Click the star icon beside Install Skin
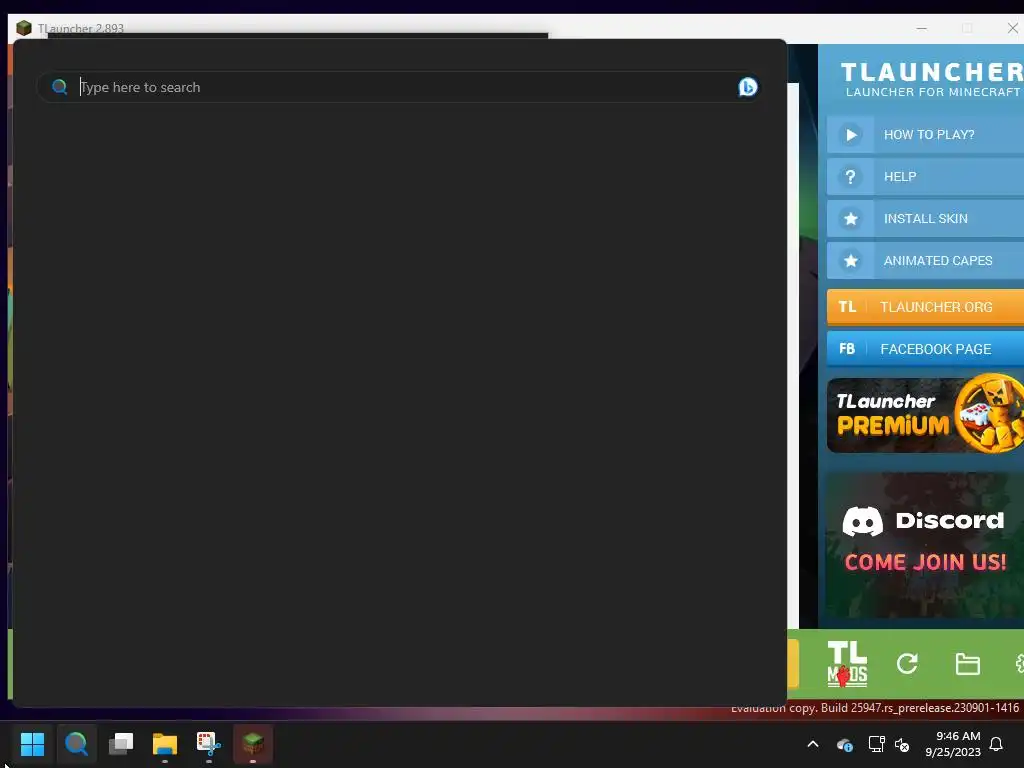The width and height of the screenshot is (1024, 768). click(850, 219)
